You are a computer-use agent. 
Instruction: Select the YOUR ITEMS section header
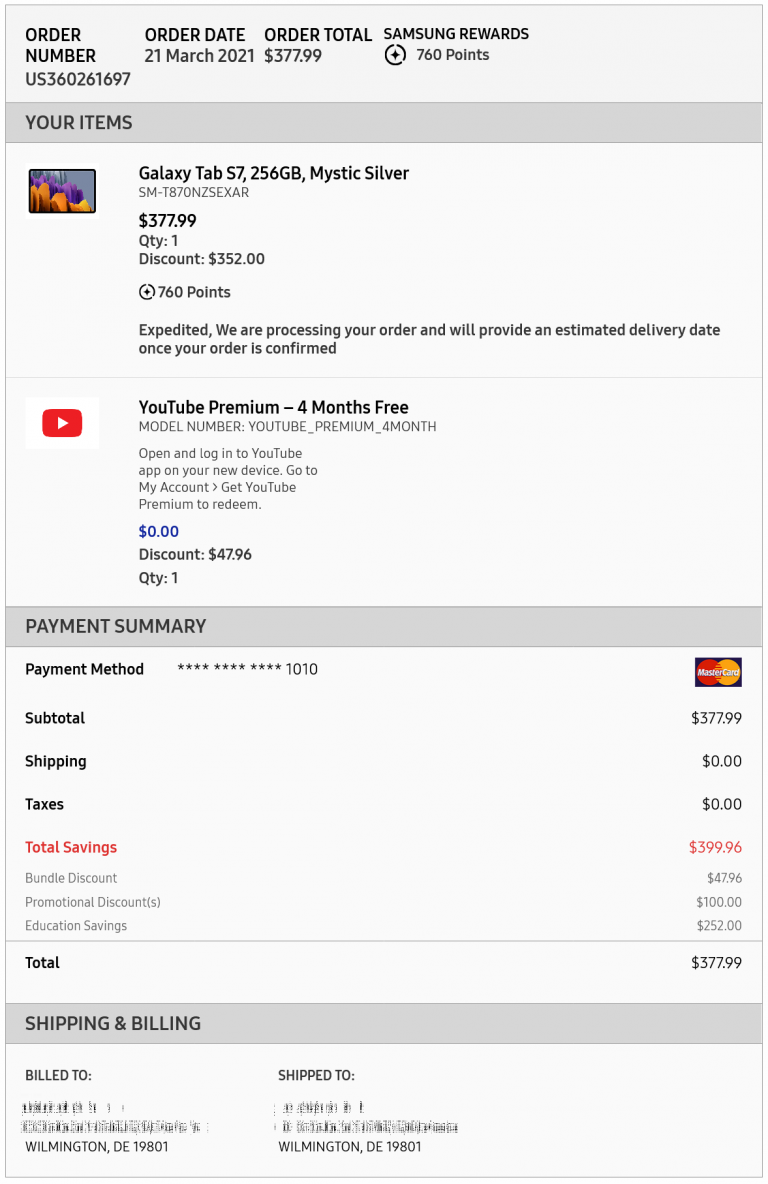(x=384, y=122)
